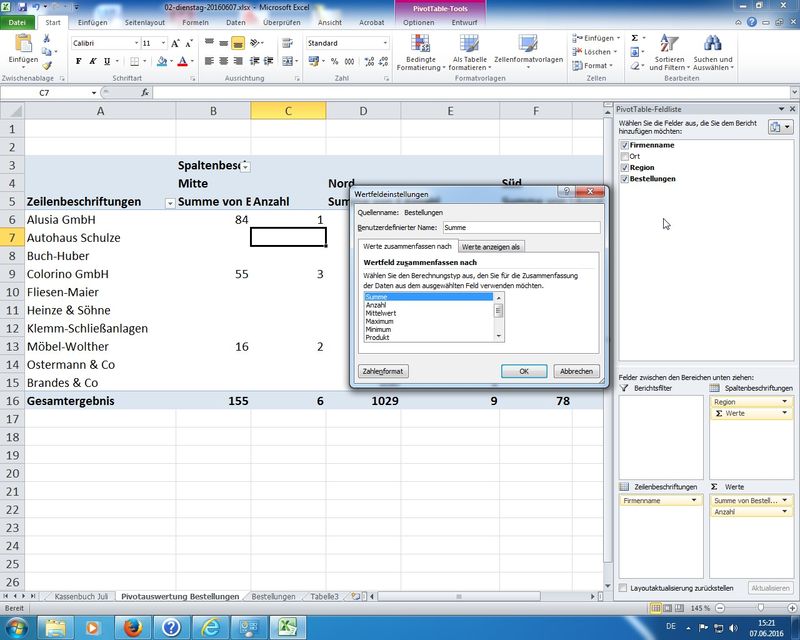Open the Standard number format dropdown

click(385, 44)
